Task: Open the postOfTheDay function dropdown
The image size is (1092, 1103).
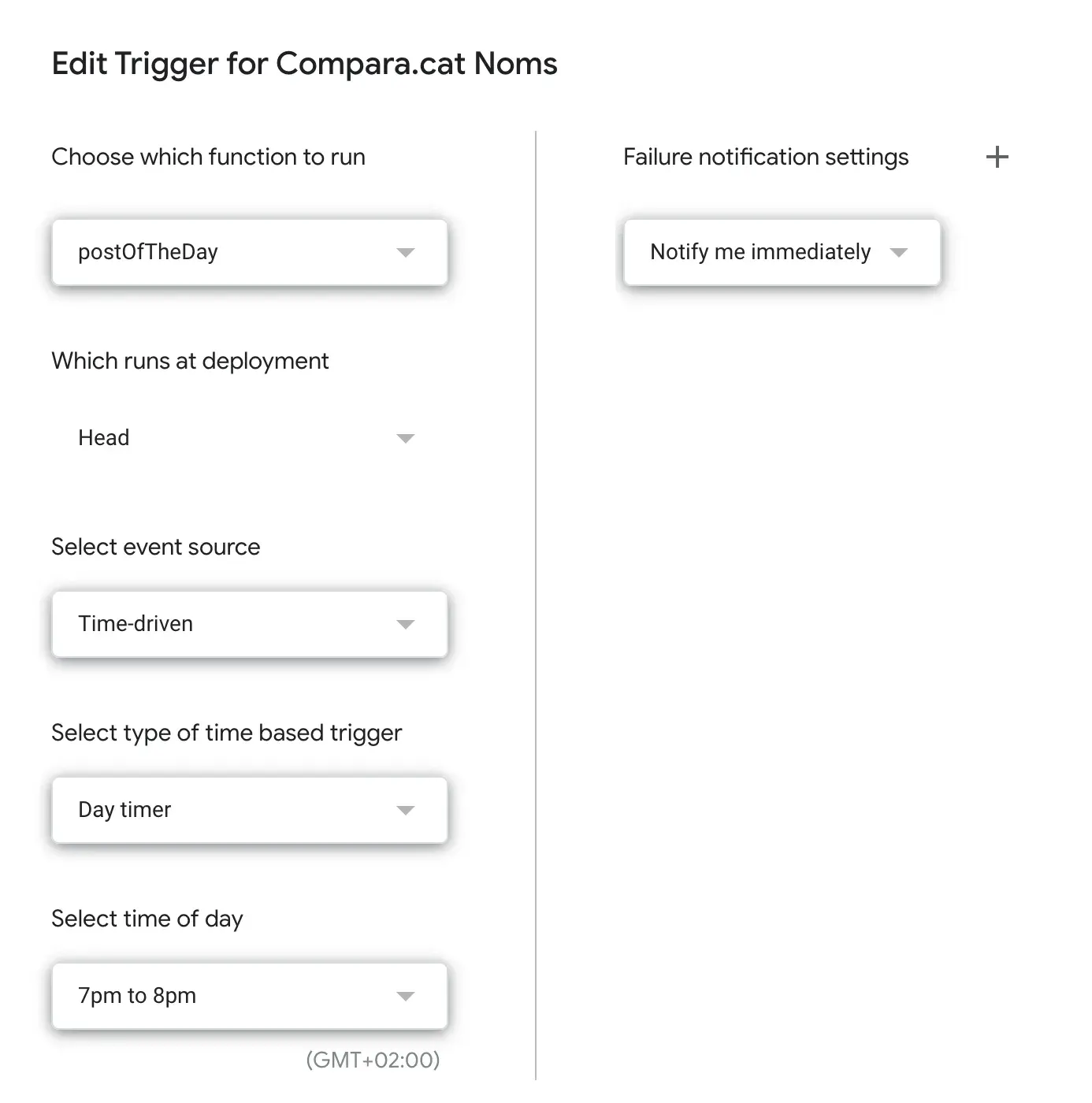Action: 236,252
